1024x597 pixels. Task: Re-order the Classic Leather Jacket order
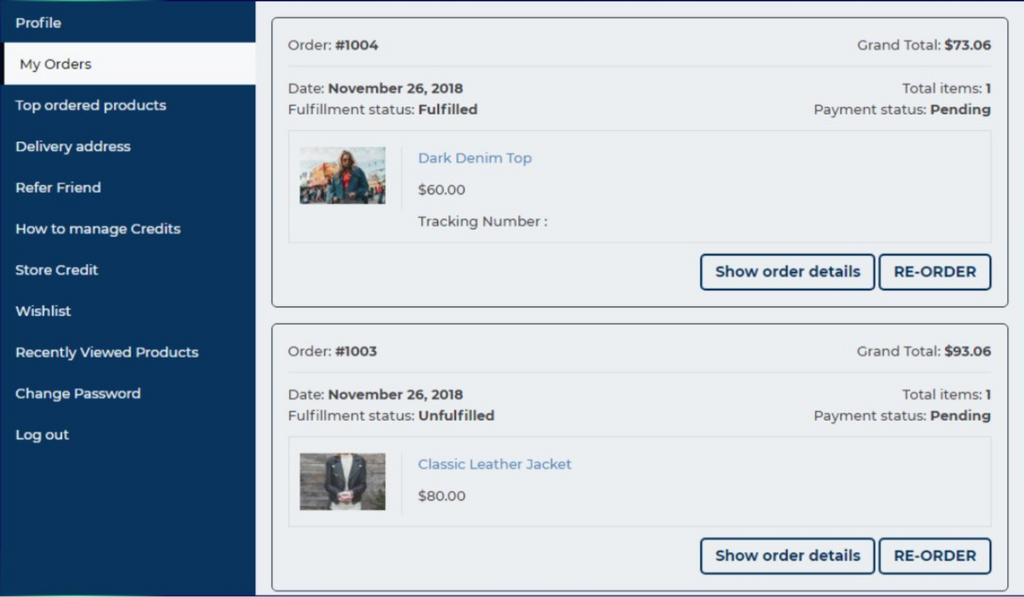point(935,556)
